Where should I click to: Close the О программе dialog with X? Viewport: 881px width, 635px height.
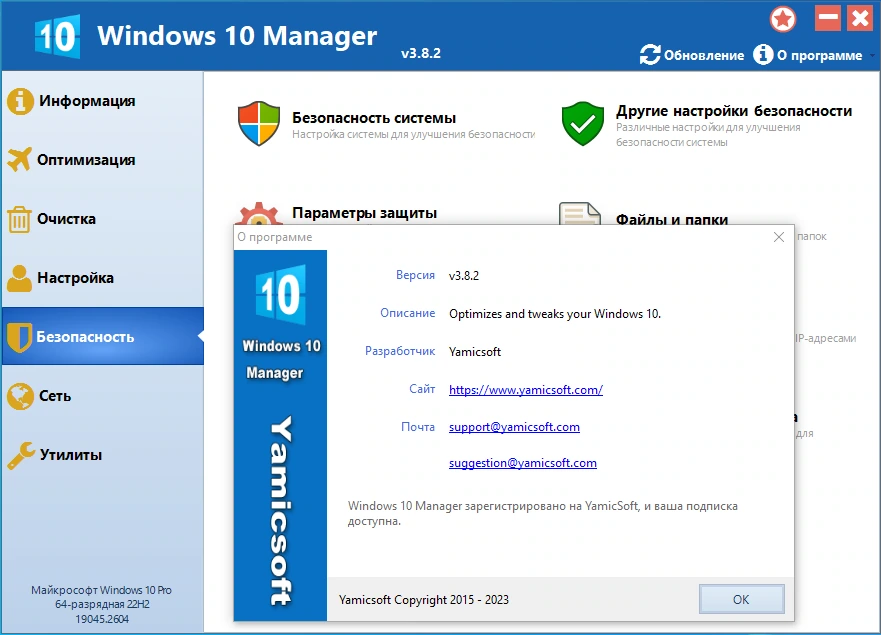[779, 237]
